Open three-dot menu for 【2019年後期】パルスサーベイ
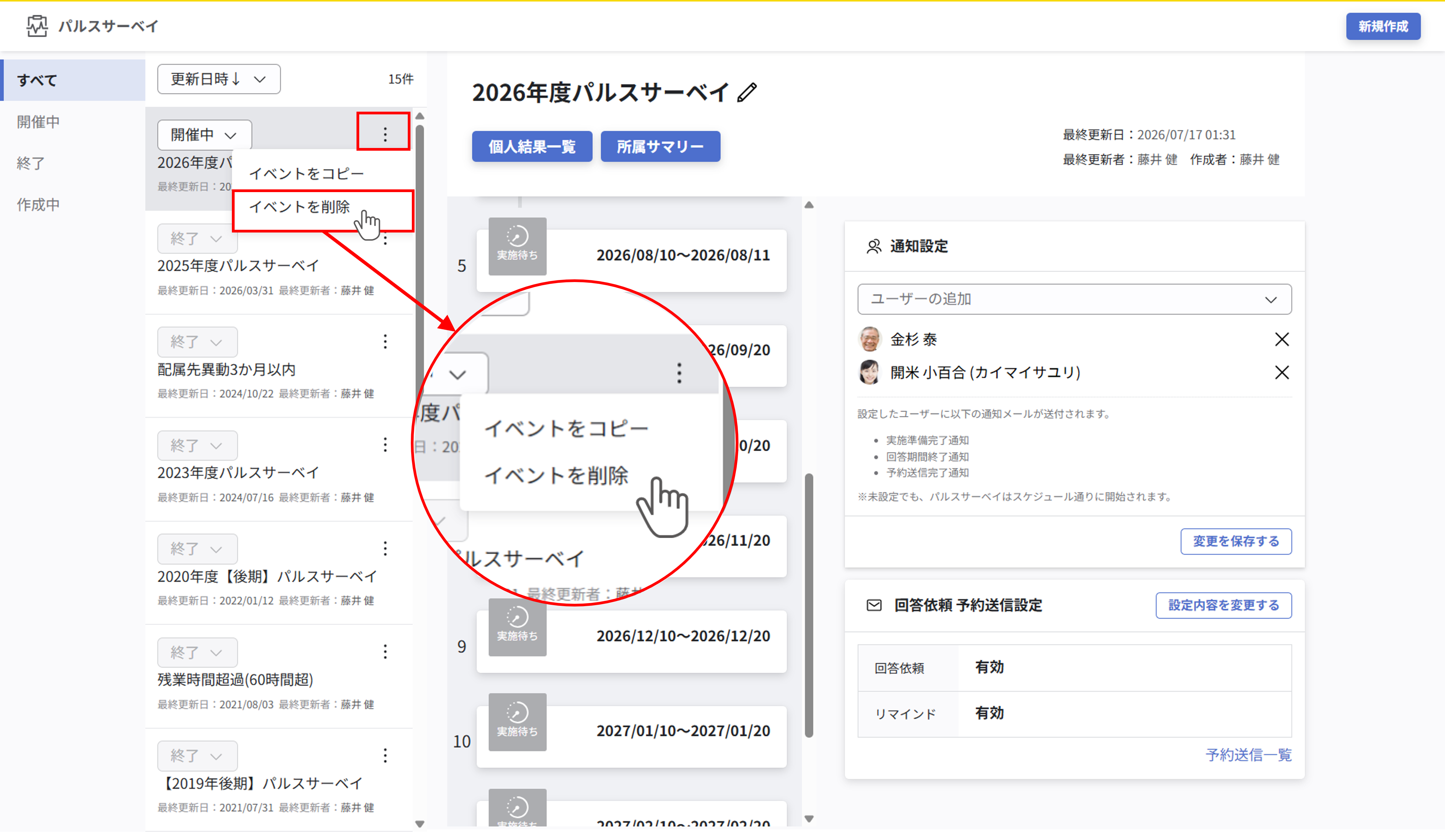The image size is (1445, 840). point(385,756)
